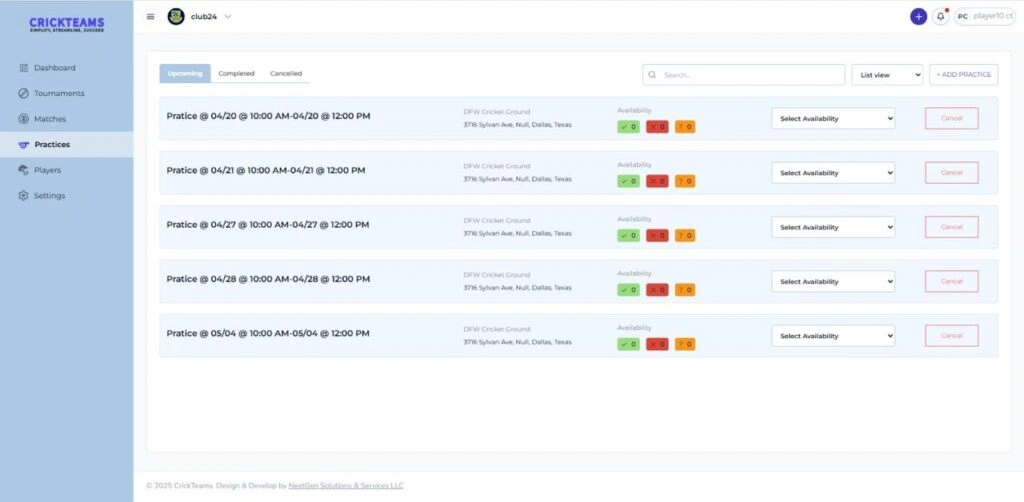The height and width of the screenshot is (502, 1024).
Task: Switch to the Completed tab
Action: click(236, 74)
